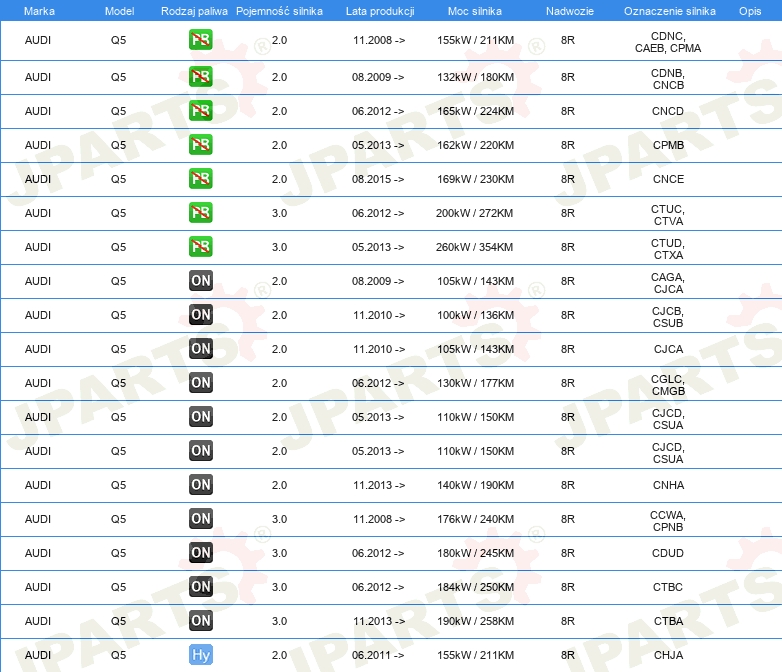782x672 pixels.
Task: Select the Moc silnika column header
Action: 475,10
